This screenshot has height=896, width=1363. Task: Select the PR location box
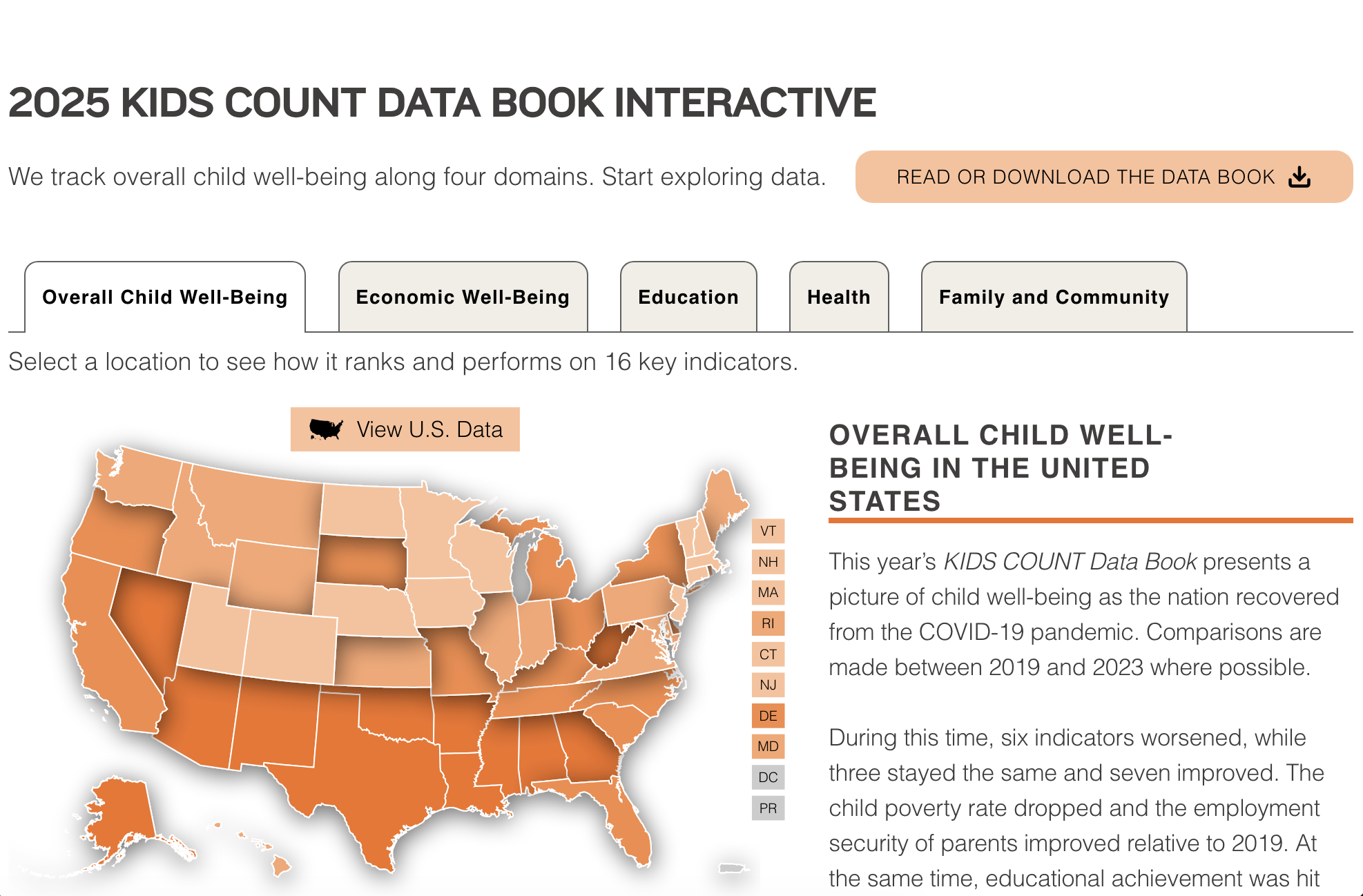click(x=768, y=808)
